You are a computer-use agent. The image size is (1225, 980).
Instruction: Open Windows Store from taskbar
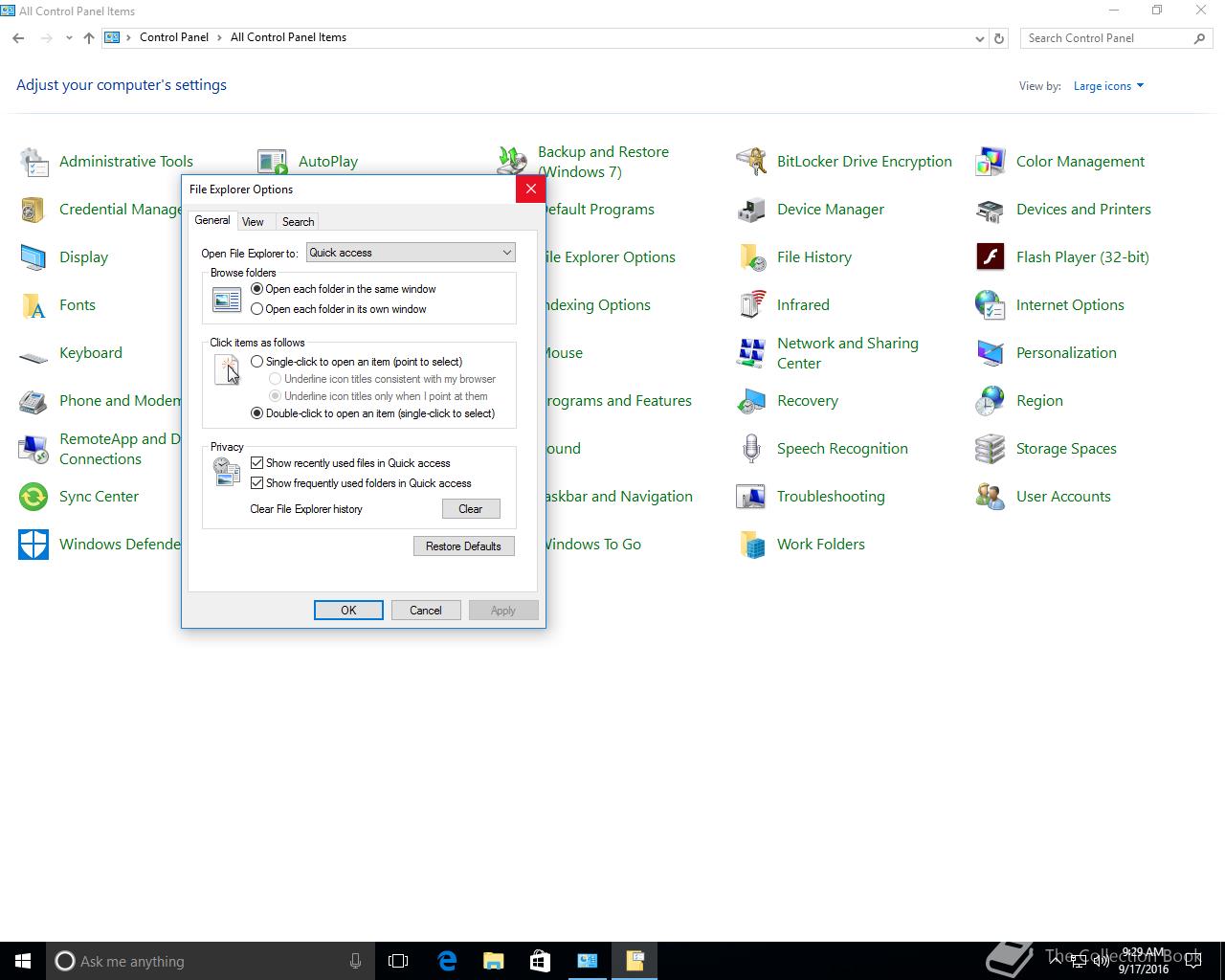(540, 961)
